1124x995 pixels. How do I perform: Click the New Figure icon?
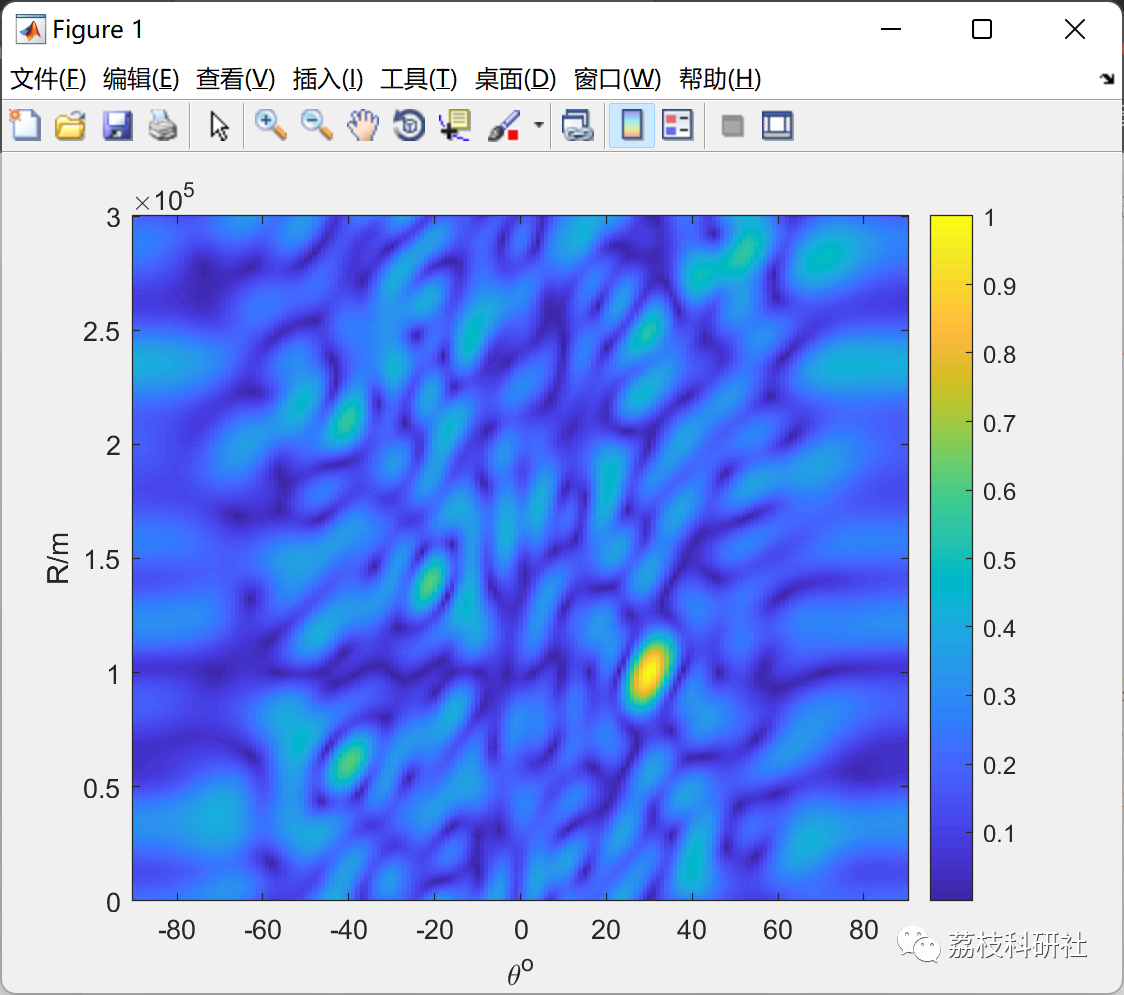click(26, 125)
